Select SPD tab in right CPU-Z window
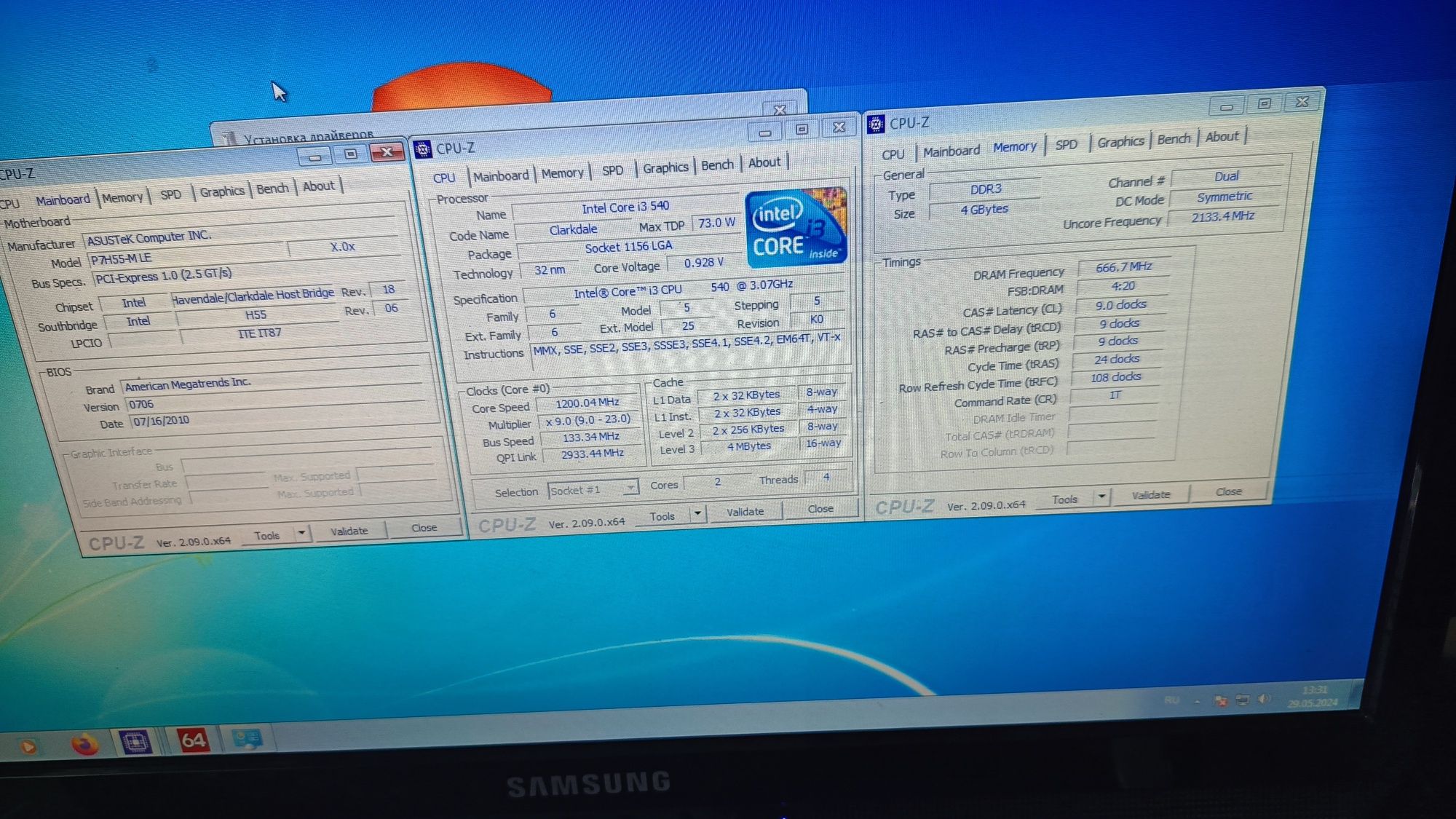 click(x=1067, y=145)
